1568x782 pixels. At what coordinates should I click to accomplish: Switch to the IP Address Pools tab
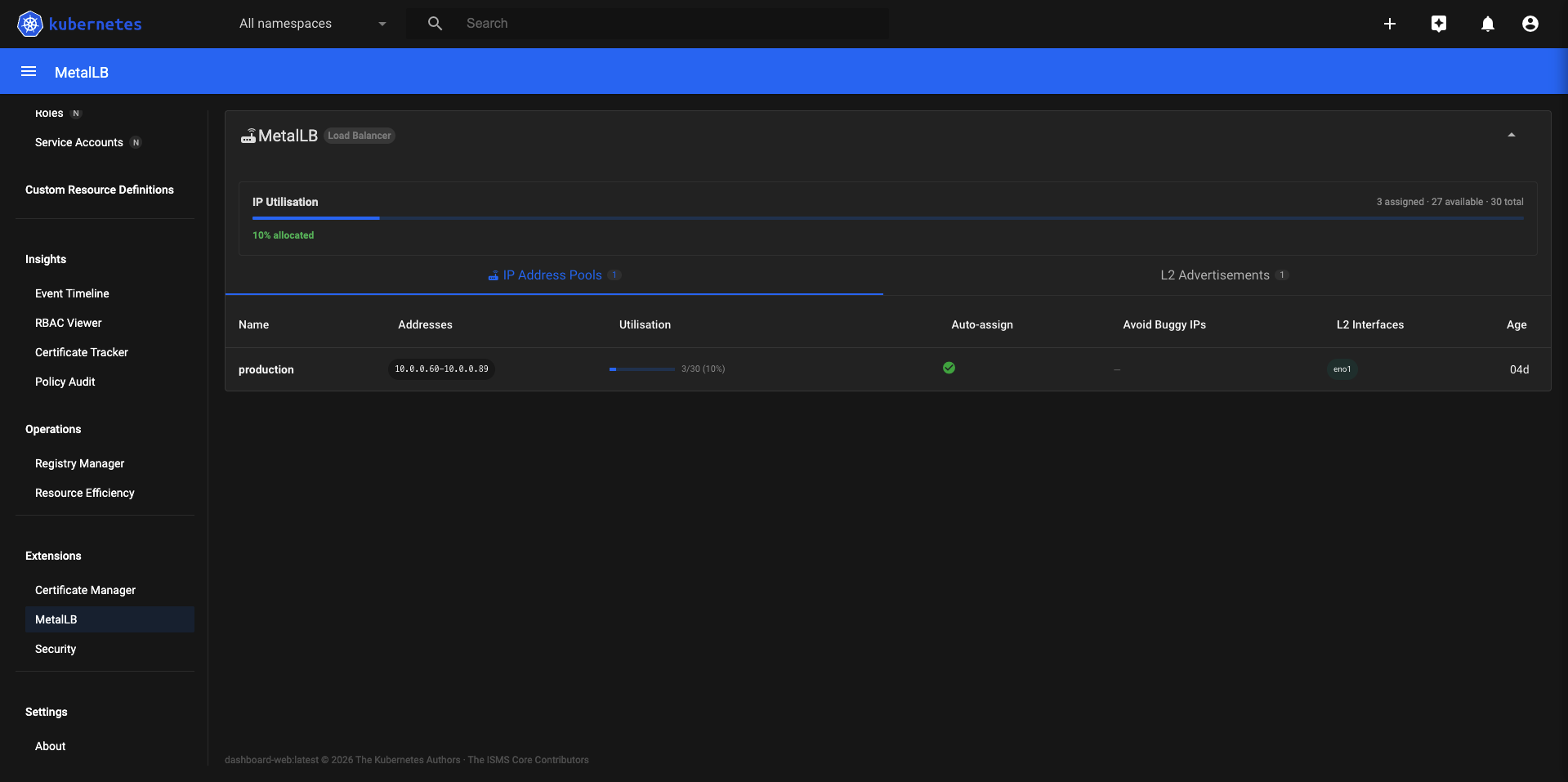(554, 275)
